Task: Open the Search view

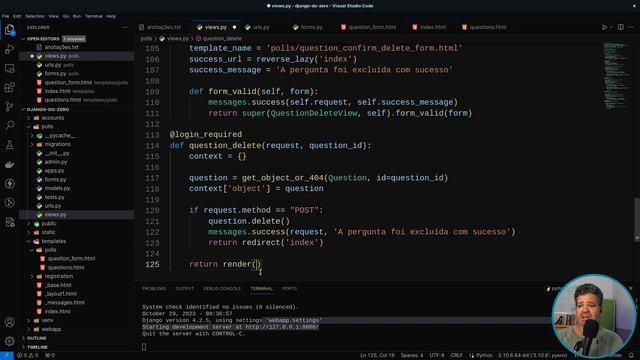Action: [x=9, y=125]
